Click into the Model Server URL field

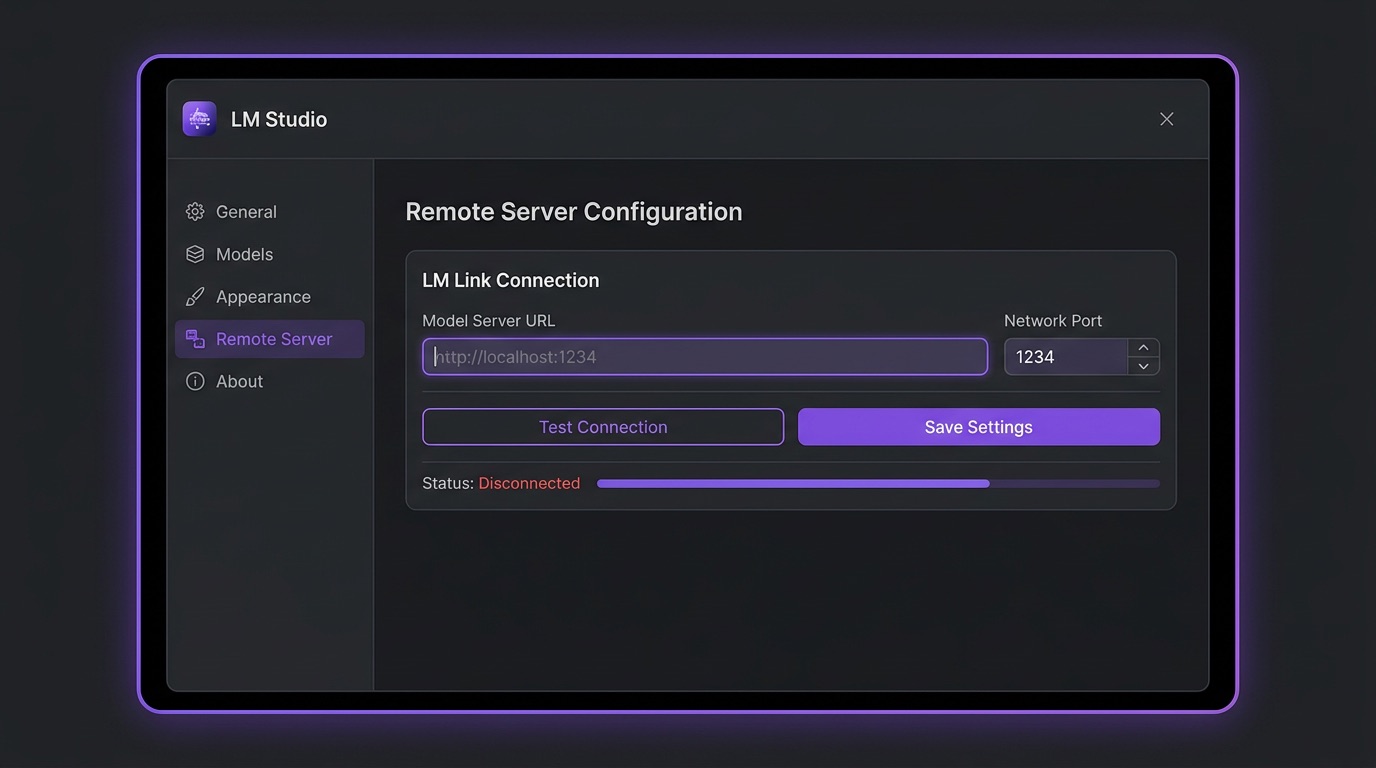coord(705,357)
